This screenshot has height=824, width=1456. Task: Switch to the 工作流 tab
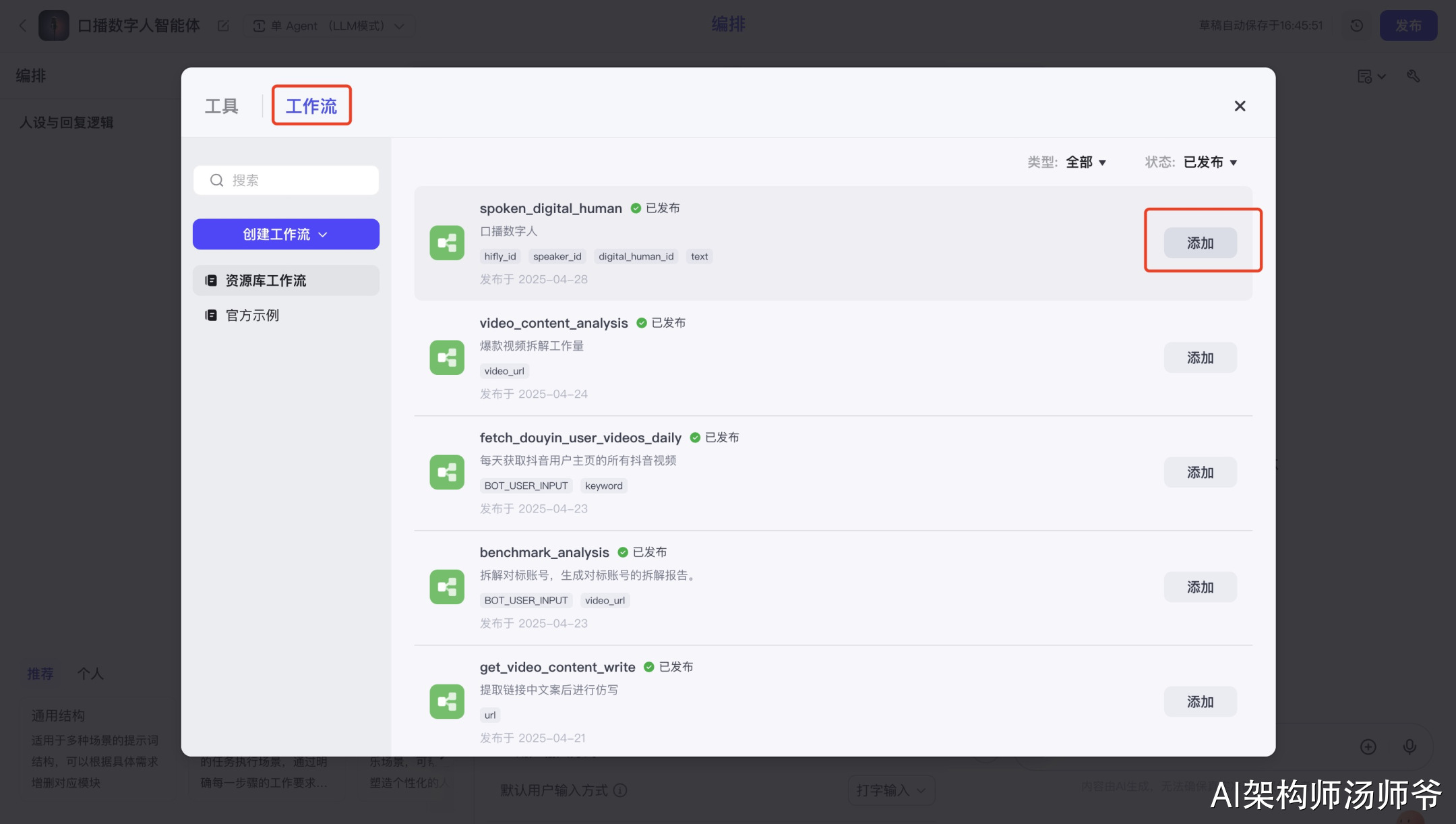(x=311, y=106)
